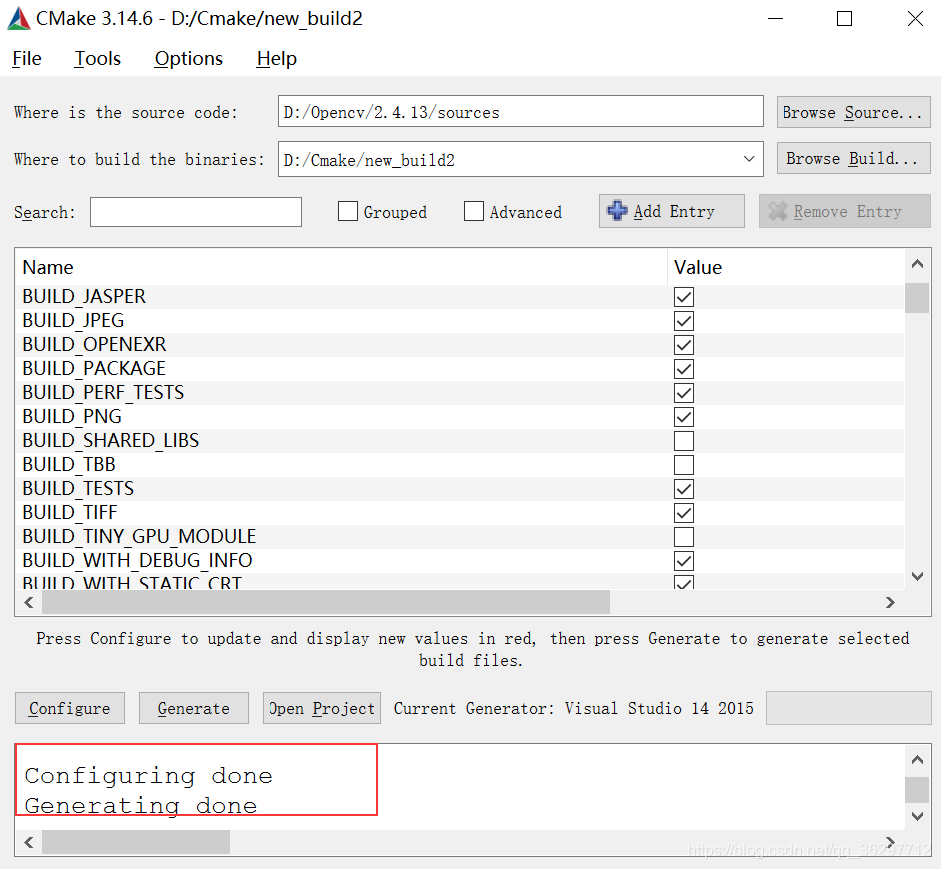Click the output log scroll-left arrow
The width and height of the screenshot is (941, 869).
[x=28, y=843]
